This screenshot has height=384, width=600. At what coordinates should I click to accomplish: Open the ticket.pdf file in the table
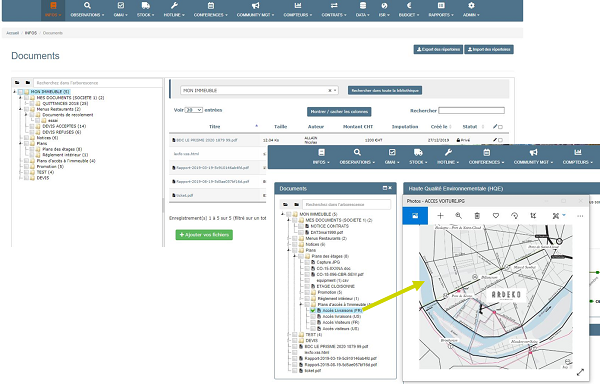pos(184,195)
